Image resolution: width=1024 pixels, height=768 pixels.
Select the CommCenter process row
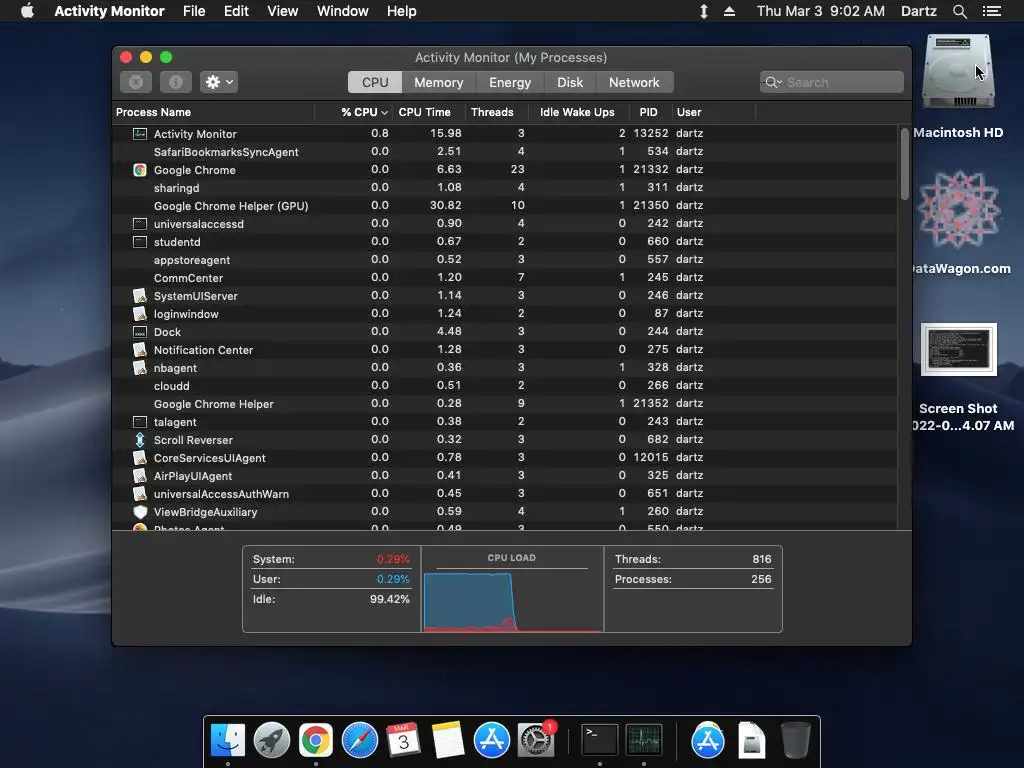click(x=505, y=278)
